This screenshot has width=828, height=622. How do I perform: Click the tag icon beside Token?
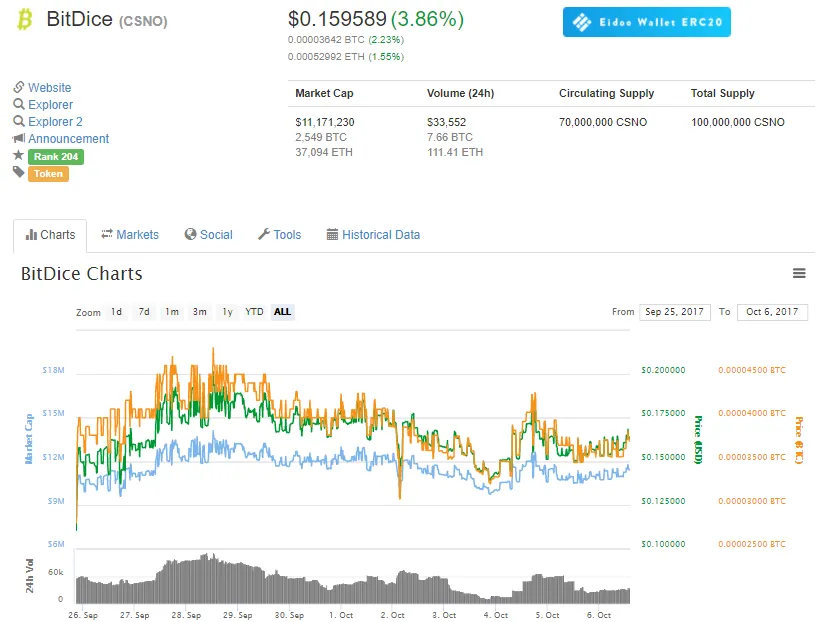19,172
